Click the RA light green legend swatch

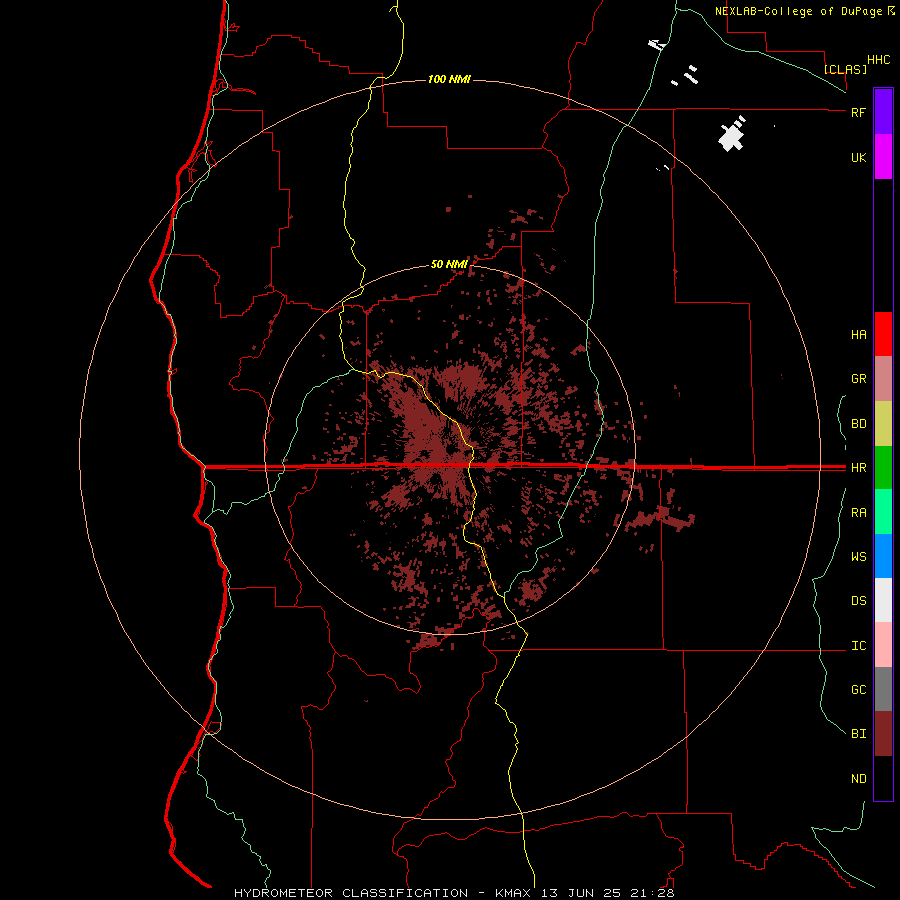(883, 512)
